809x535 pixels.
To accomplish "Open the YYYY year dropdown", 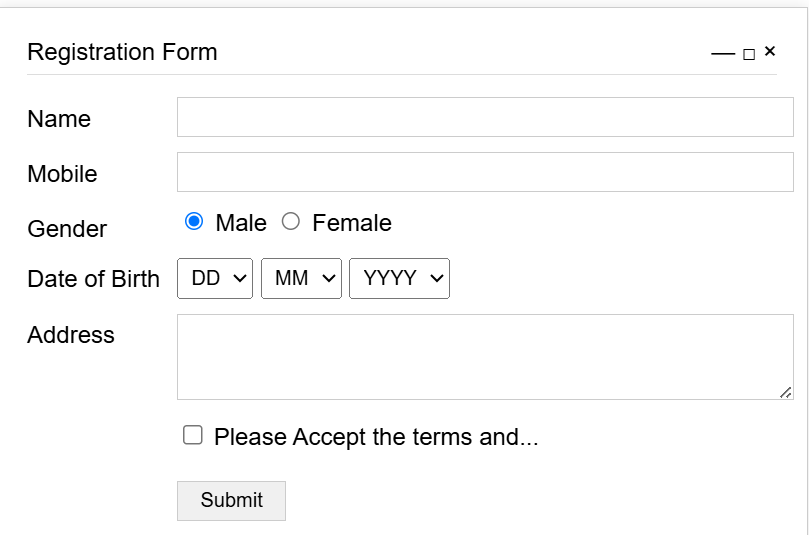I will pos(399,279).
